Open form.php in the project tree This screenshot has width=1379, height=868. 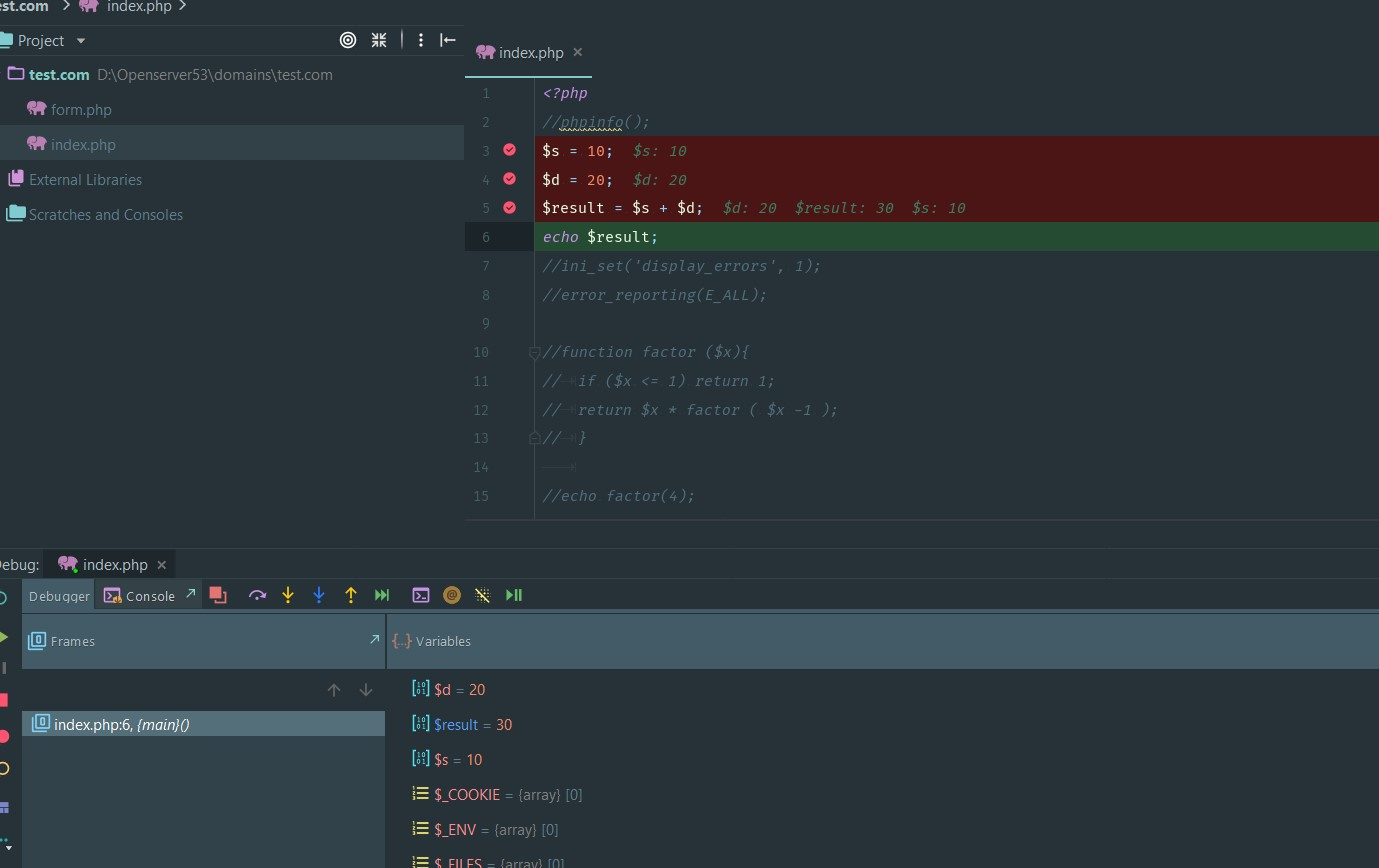tap(81, 110)
